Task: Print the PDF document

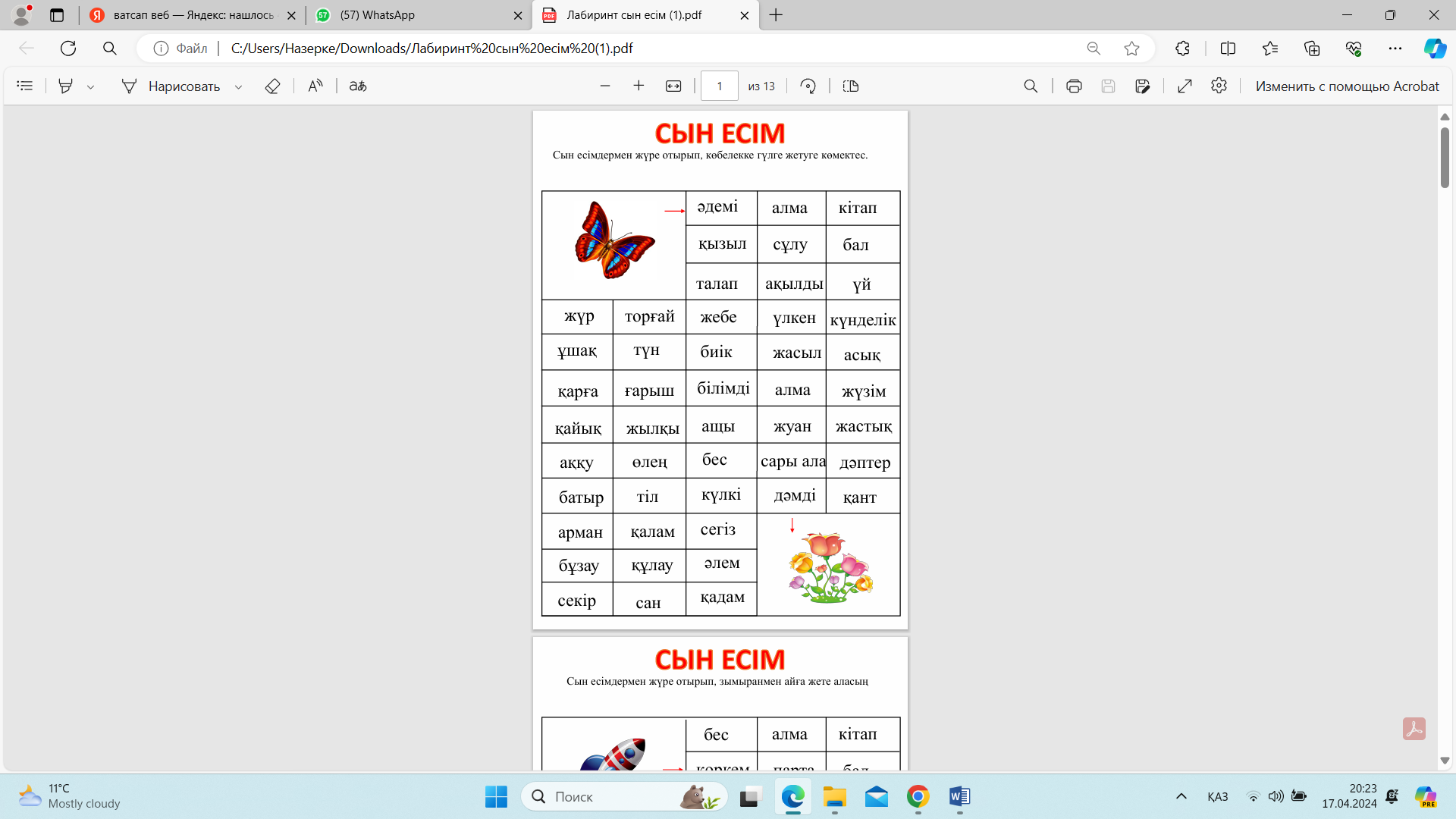Action: click(1074, 86)
